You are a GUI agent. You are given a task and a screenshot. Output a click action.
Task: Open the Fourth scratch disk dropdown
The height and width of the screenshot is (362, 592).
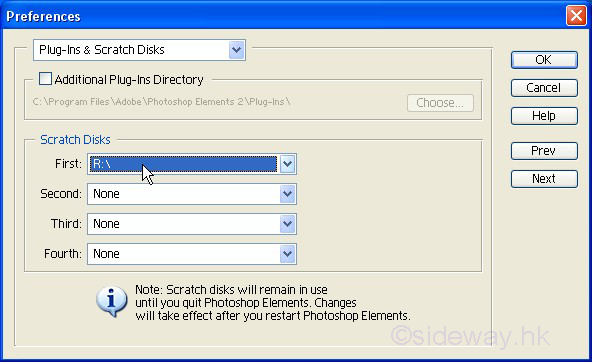192,254
